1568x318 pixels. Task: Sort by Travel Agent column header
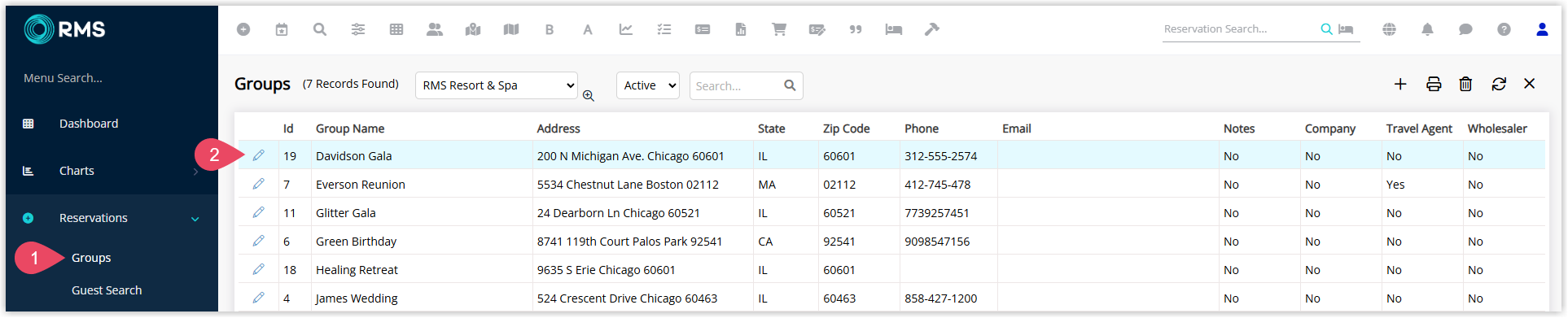point(1419,129)
